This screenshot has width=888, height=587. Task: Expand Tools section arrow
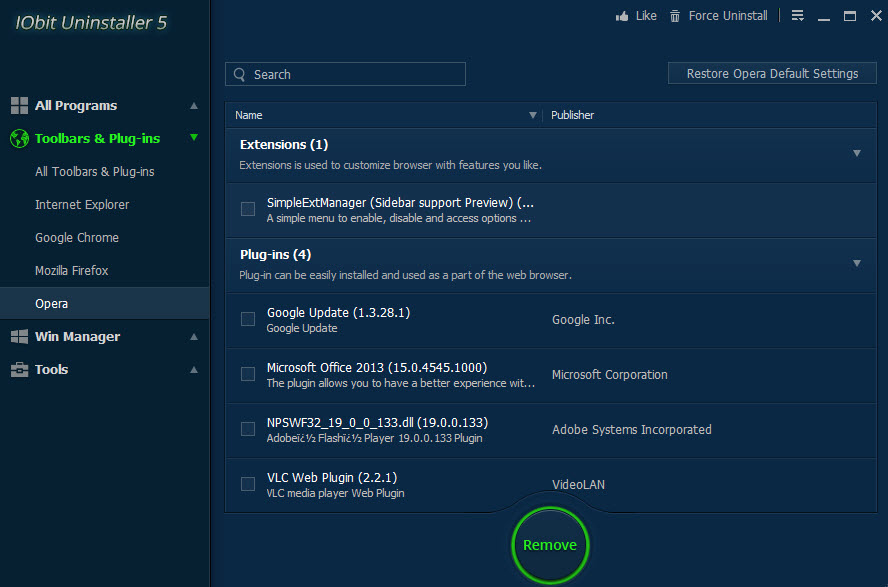tap(194, 369)
